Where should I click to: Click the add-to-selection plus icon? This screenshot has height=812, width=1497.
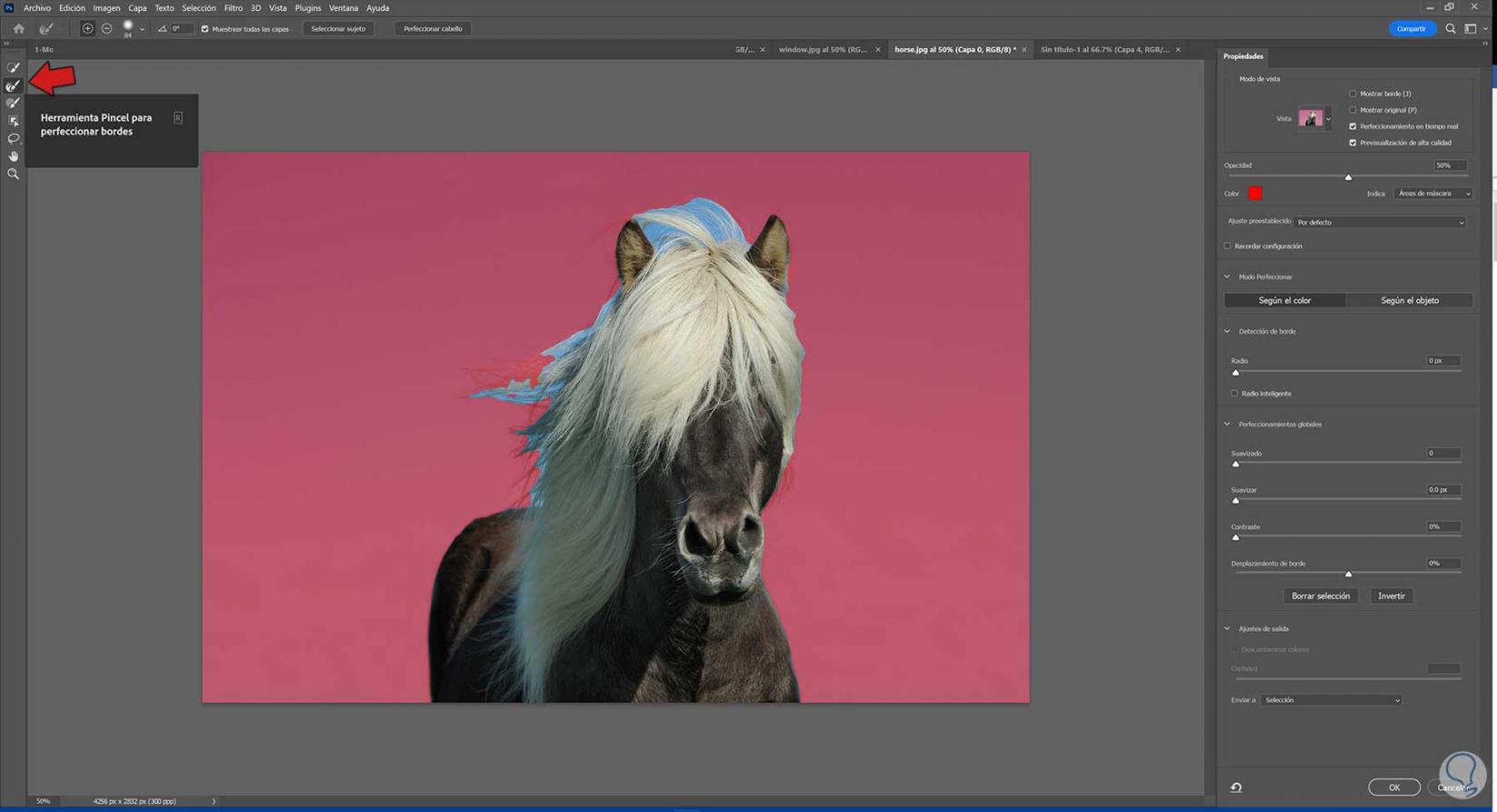point(87,29)
